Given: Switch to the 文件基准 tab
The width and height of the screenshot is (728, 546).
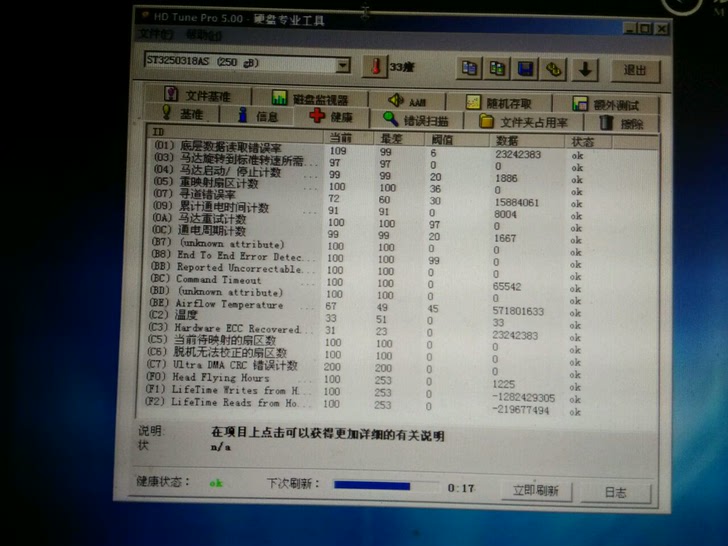Looking at the screenshot, I should pyautogui.click(x=198, y=96).
